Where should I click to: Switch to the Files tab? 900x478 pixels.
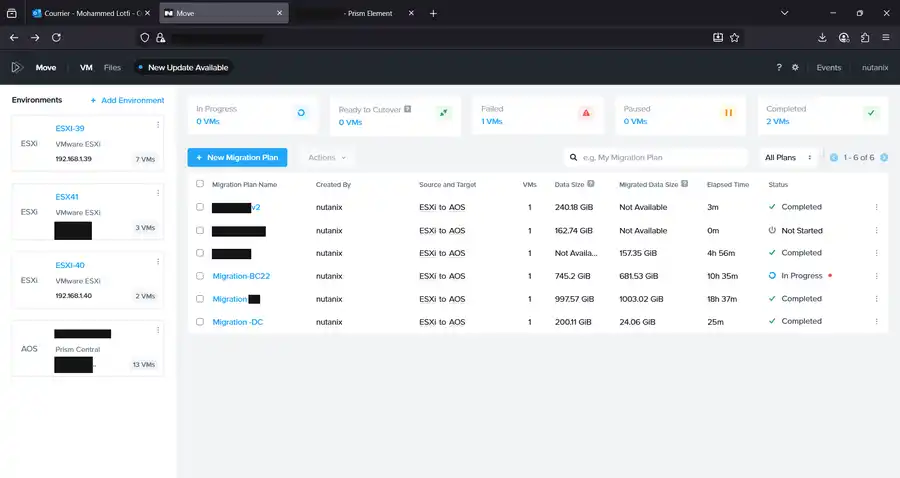point(112,67)
